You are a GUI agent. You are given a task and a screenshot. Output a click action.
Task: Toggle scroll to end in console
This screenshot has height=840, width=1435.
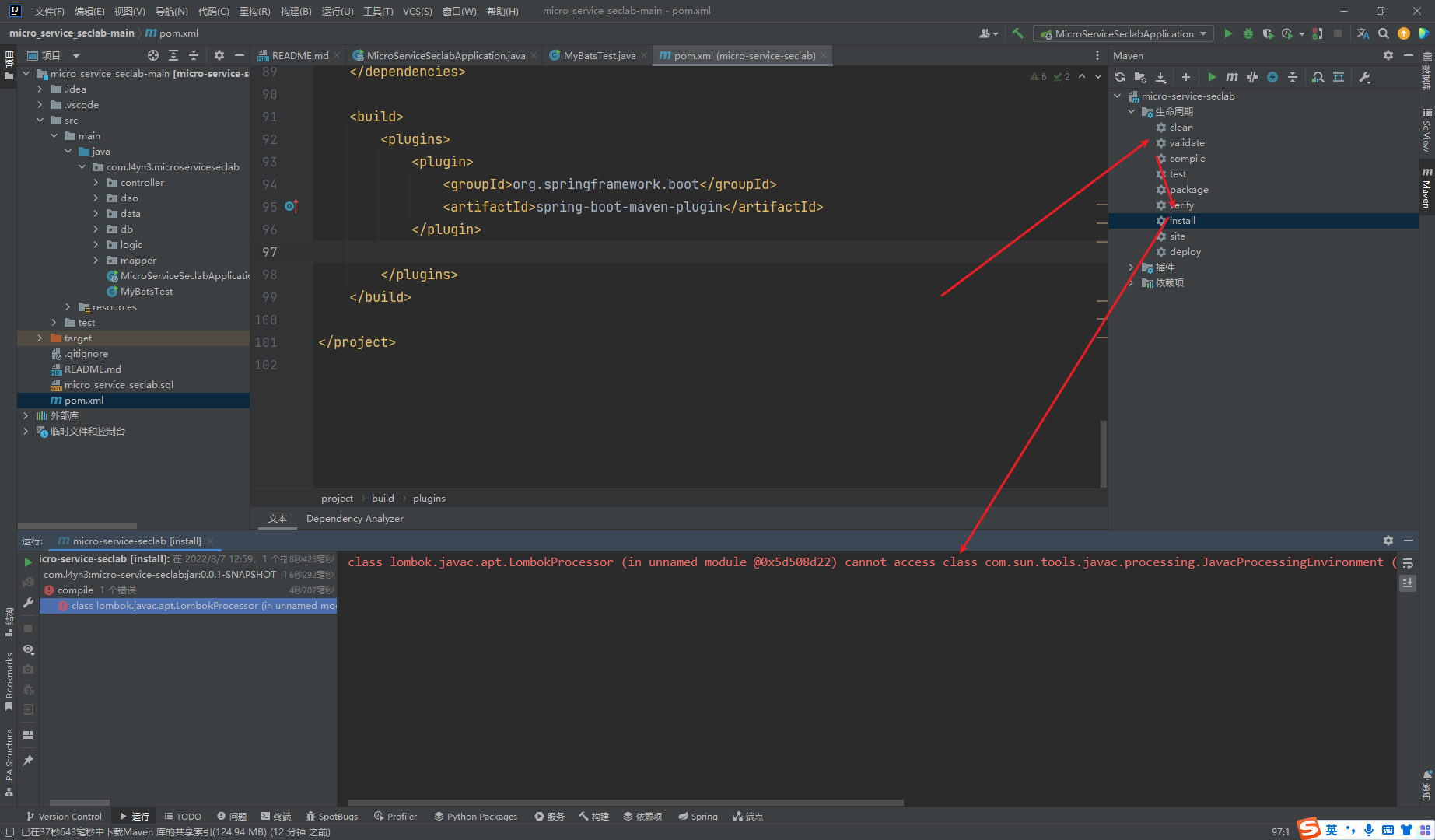[x=1408, y=583]
